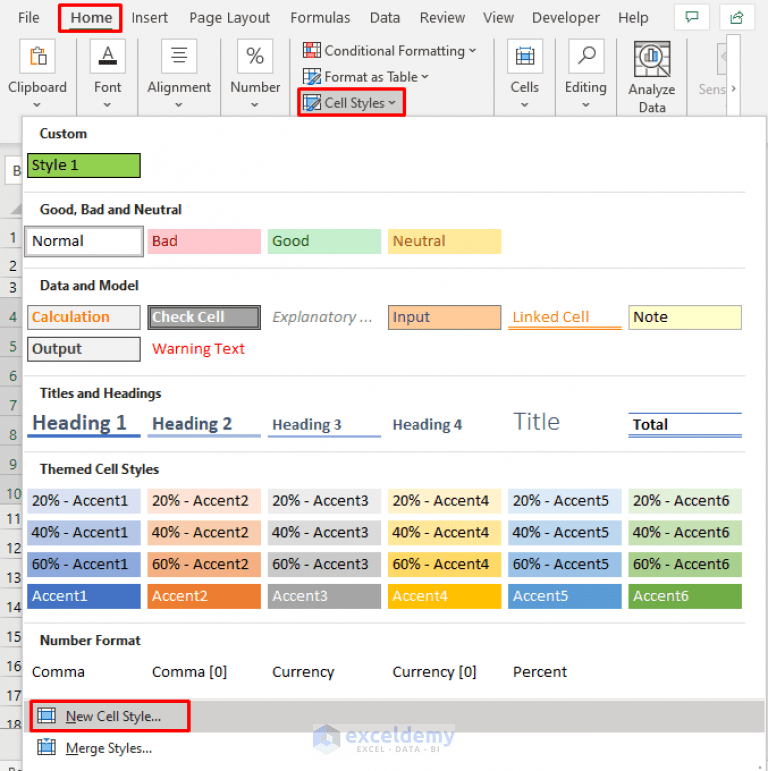Apply Percent number format style
768x771 pixels.
click(564, 672)
